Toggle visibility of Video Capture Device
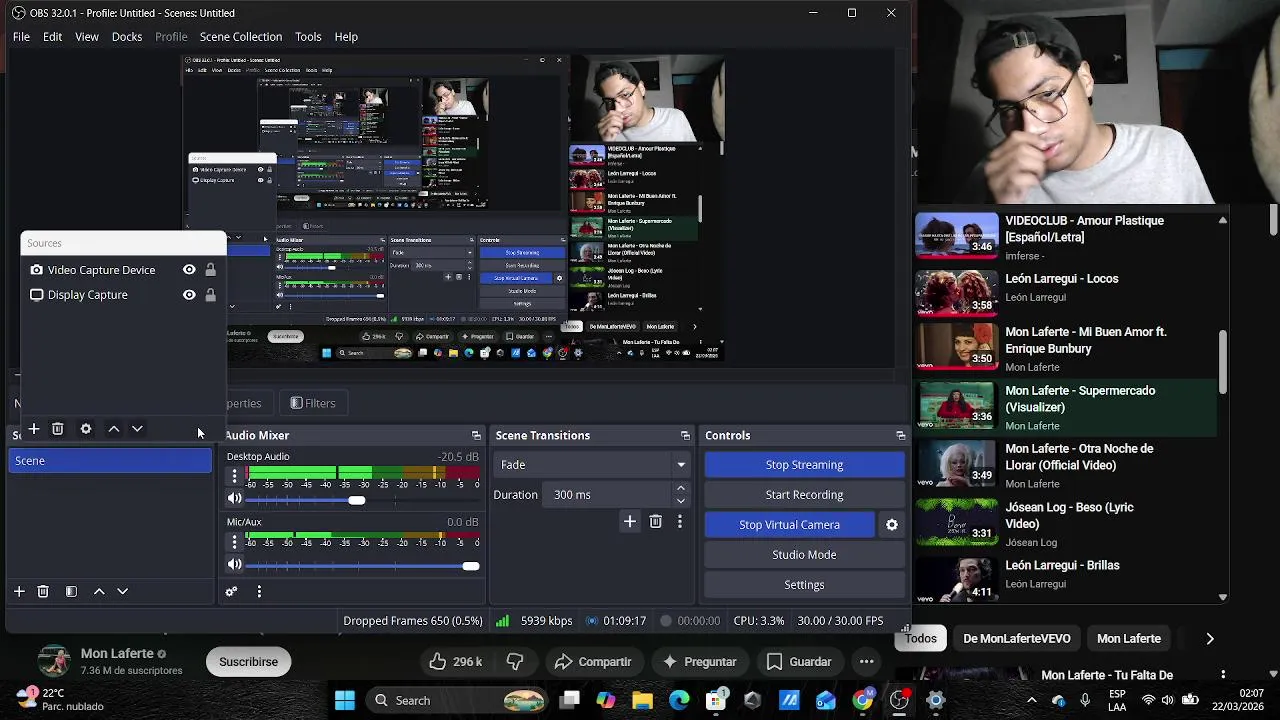This screenshot has width=1280, height=720. [189, 270]
